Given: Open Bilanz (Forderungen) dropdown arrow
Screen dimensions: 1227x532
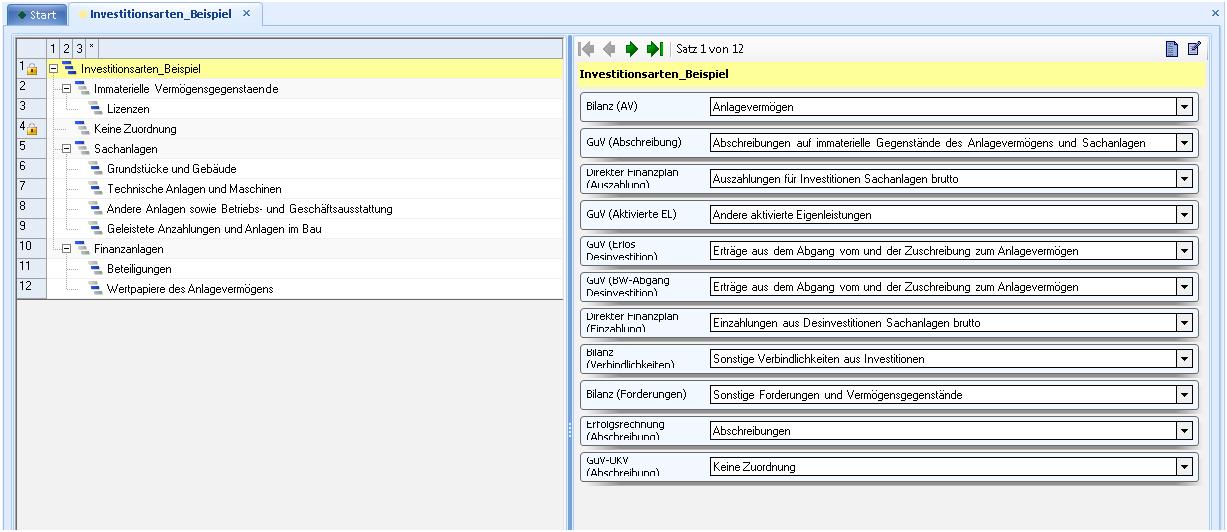Looking at the screenshot, I should [x=1185, y=395].
